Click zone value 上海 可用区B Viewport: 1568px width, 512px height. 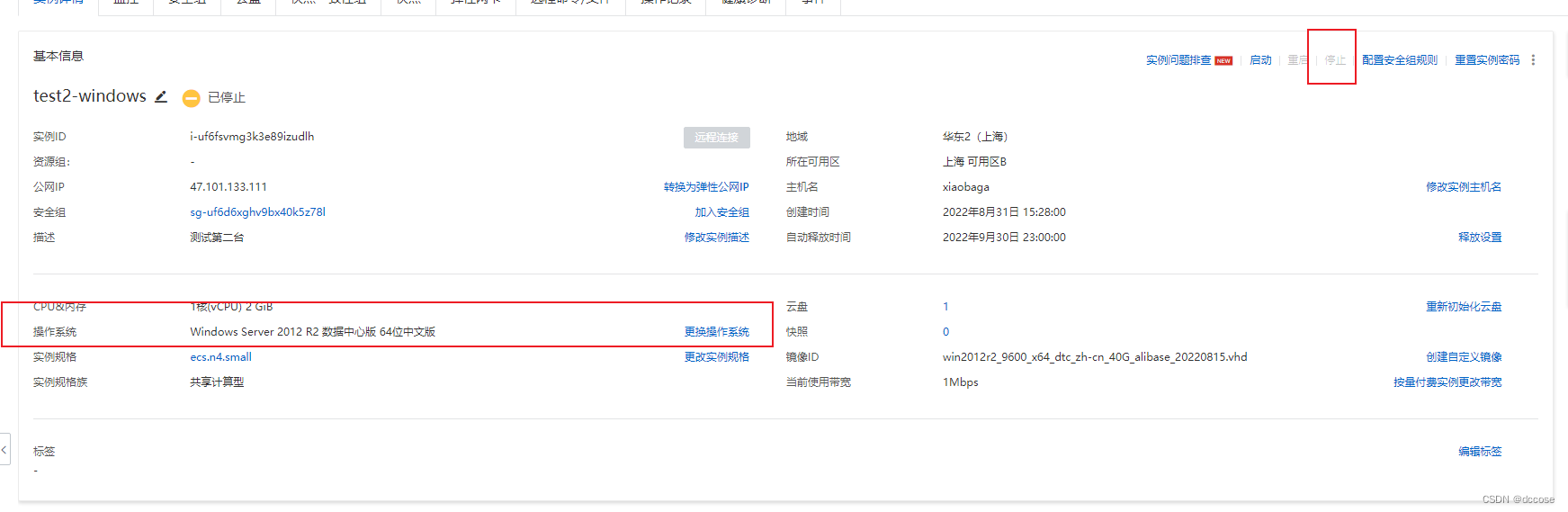pos(974,162)
